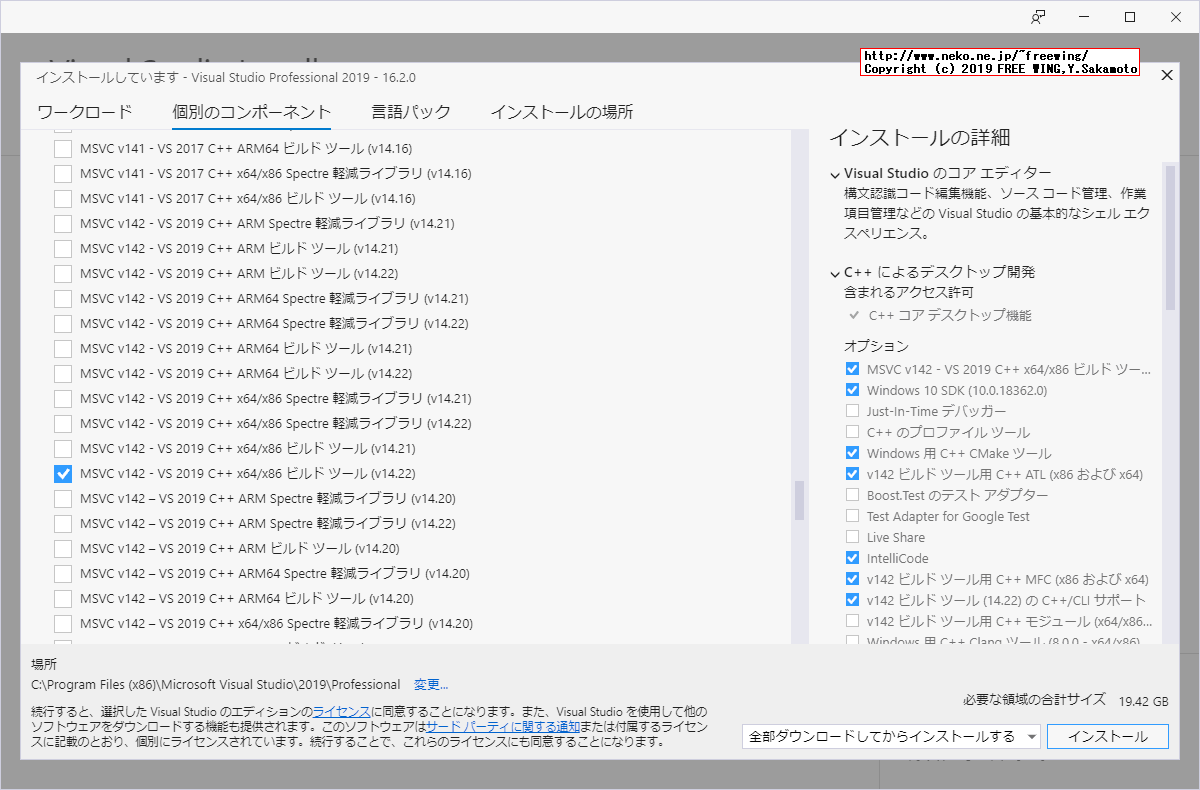Select the 個別のコンポーネント tab
Screen dimensions: 1200x790
(x=251, y=112)
